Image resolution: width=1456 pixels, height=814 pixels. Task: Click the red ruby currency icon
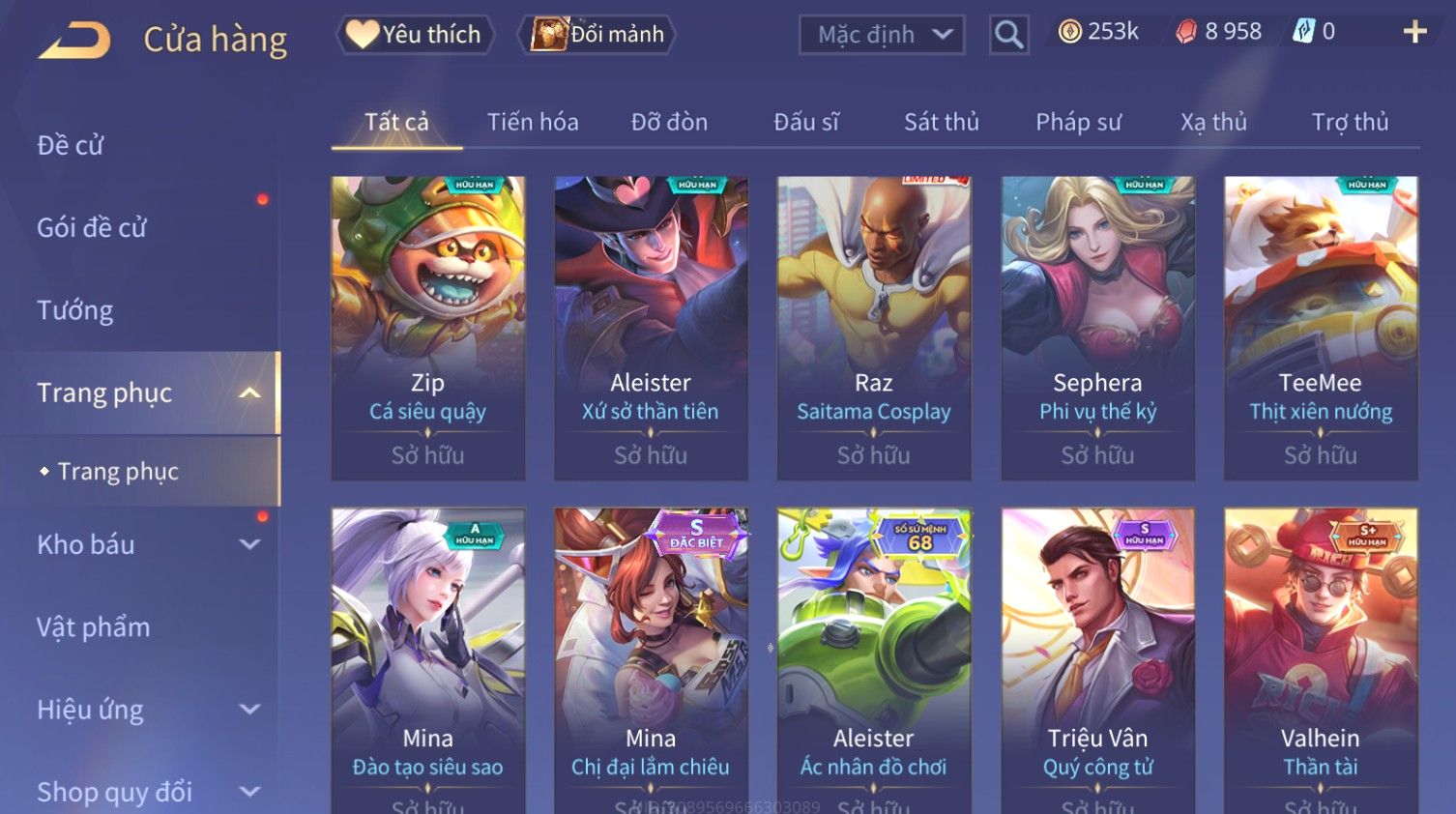(1186, 32)
